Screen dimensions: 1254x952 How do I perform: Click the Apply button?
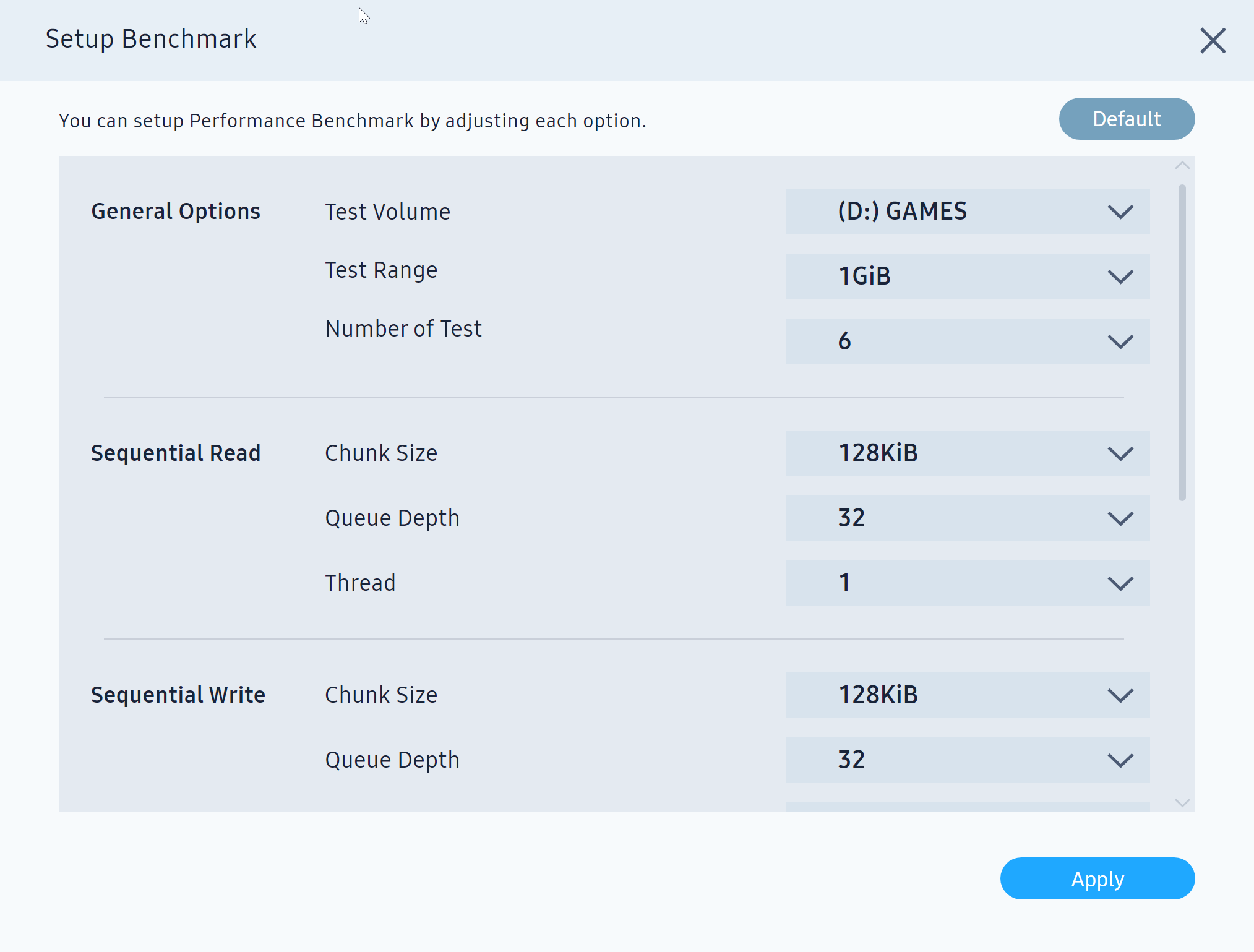tap(1097, 878)
